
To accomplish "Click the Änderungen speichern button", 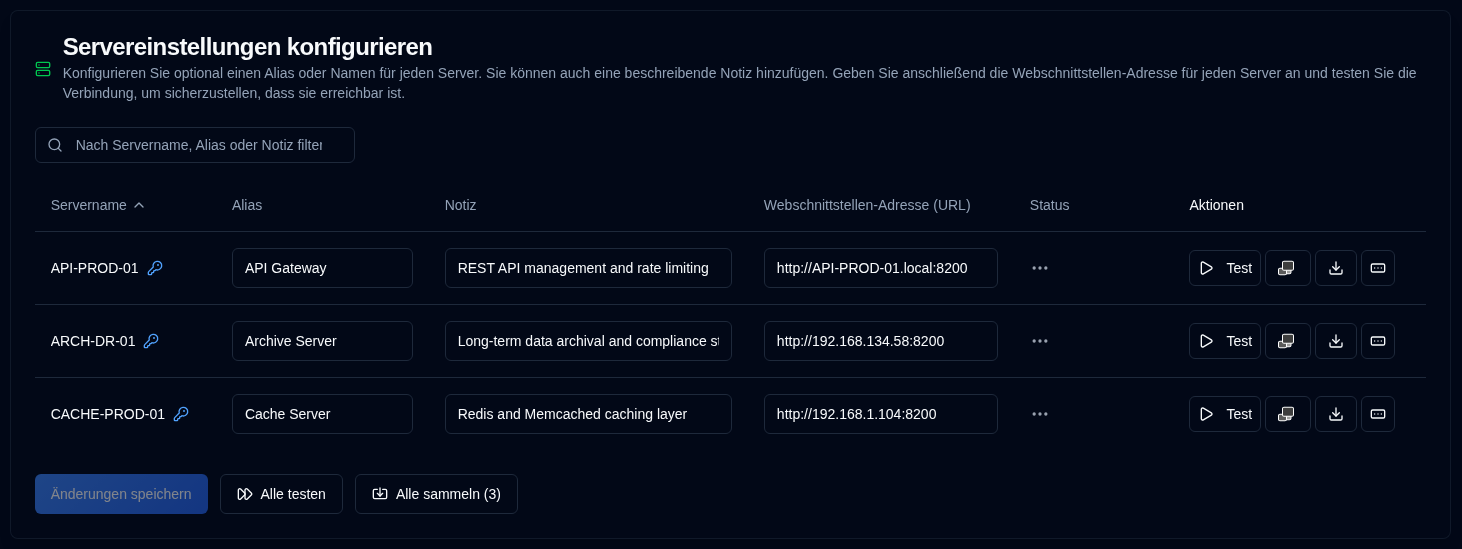I will point(121,494).
